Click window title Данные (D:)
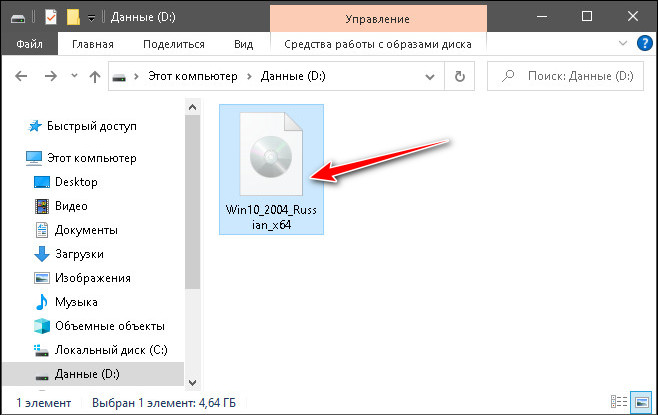The width and height of the screenshot is (658, 415). 143,18
